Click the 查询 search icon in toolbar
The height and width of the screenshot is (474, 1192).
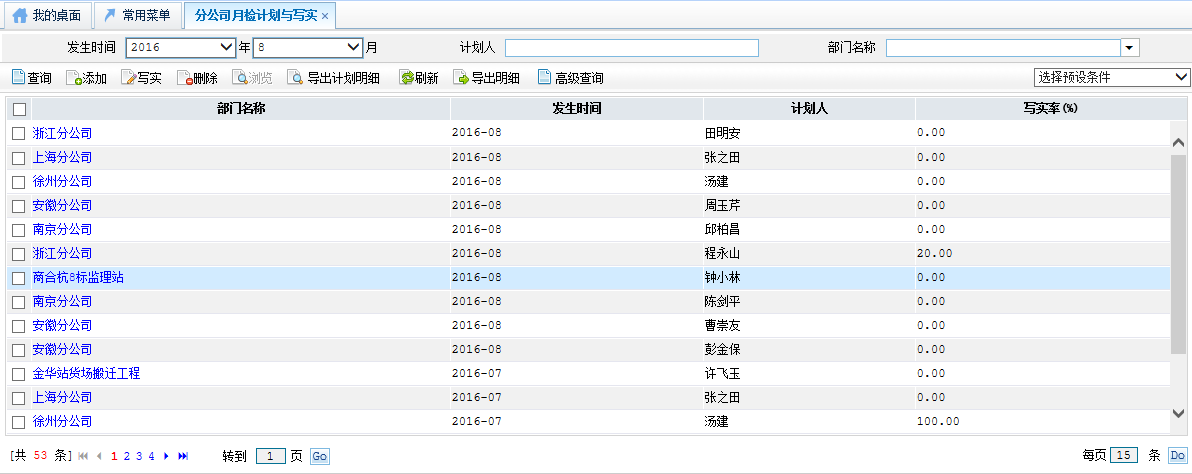tap(18, 78)
